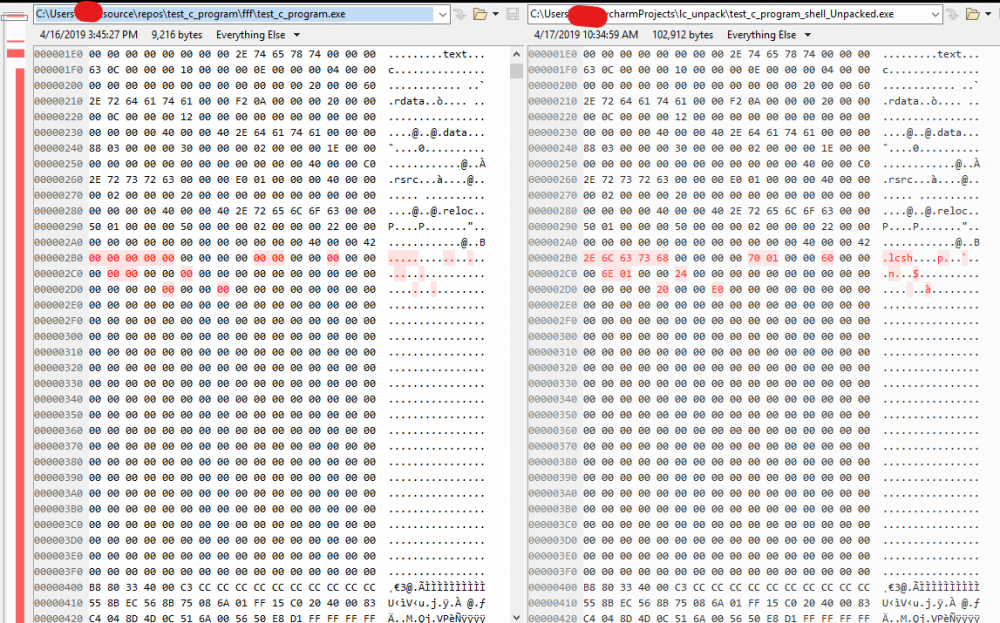The height and width of the screenshot is (623, 1000).
Task: Click byte B8 at left row 00000400
Action: [x=95, y=587]
